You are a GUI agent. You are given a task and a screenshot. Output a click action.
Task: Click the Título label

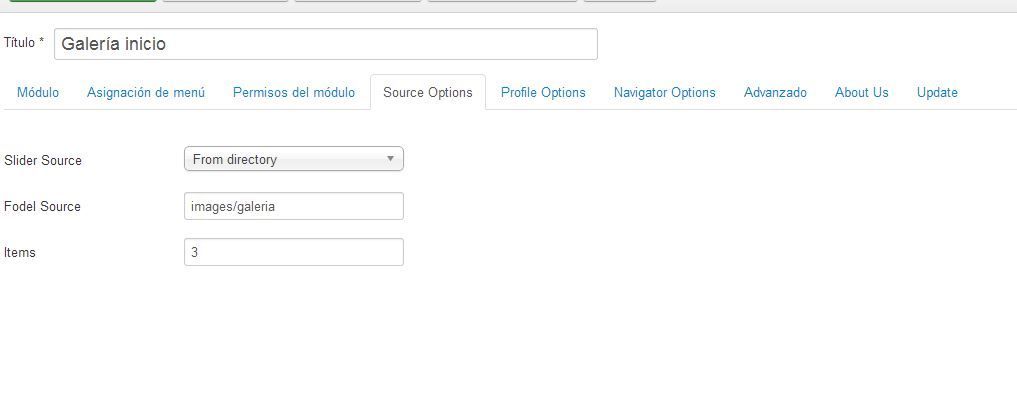pos(24,43)
